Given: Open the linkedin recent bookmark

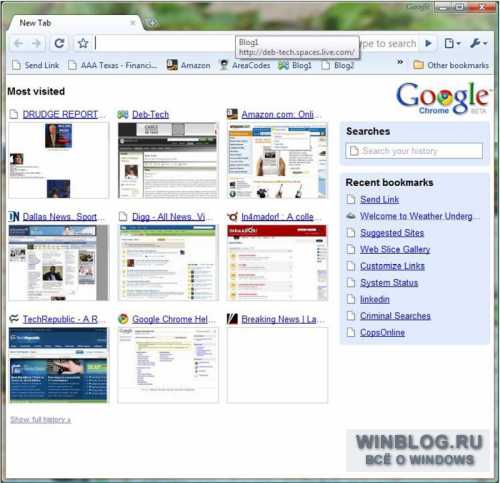Looking at the screenshot, I should [375, 299].
